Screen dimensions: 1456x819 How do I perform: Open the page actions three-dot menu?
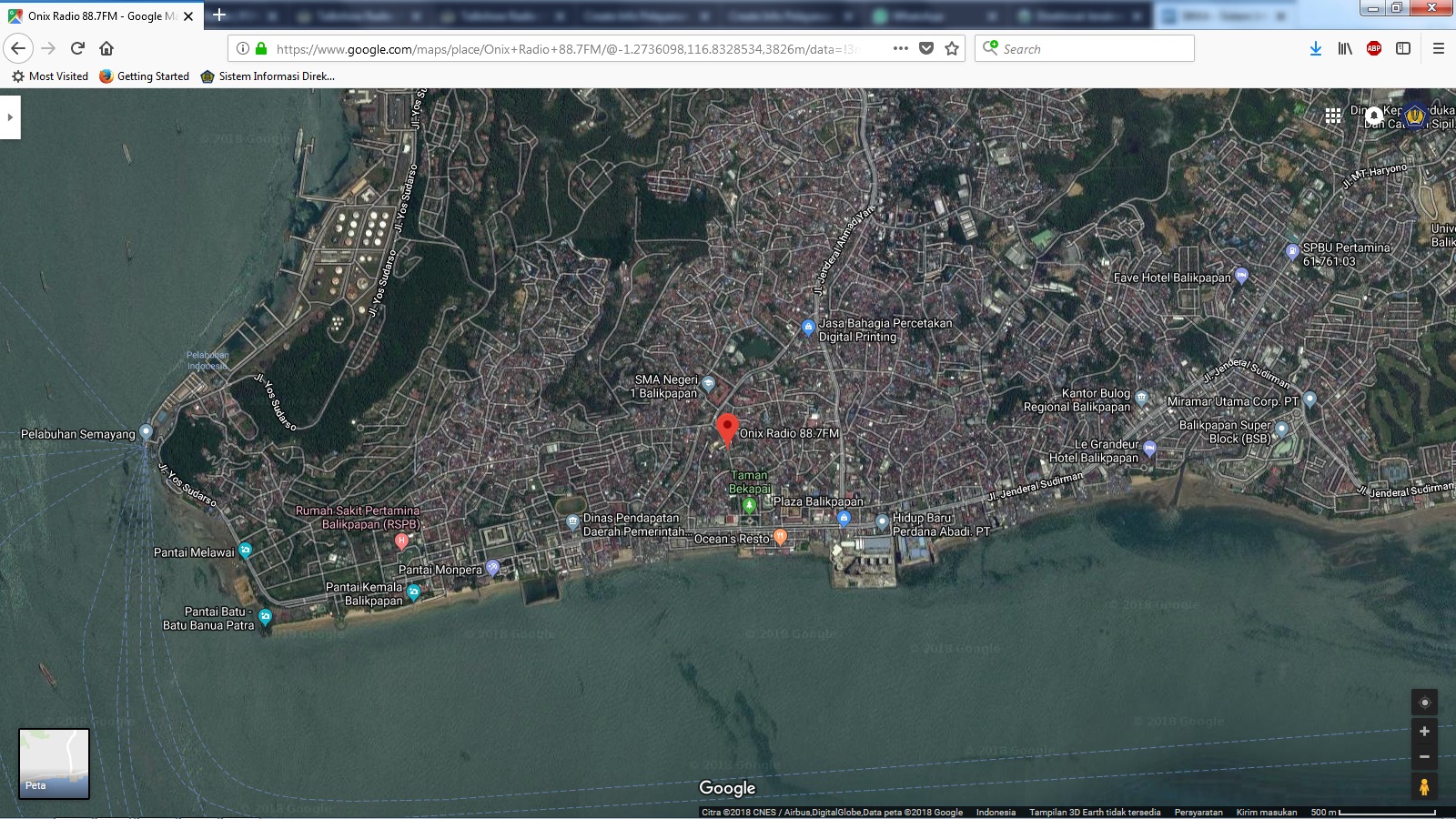click(901, 49)
